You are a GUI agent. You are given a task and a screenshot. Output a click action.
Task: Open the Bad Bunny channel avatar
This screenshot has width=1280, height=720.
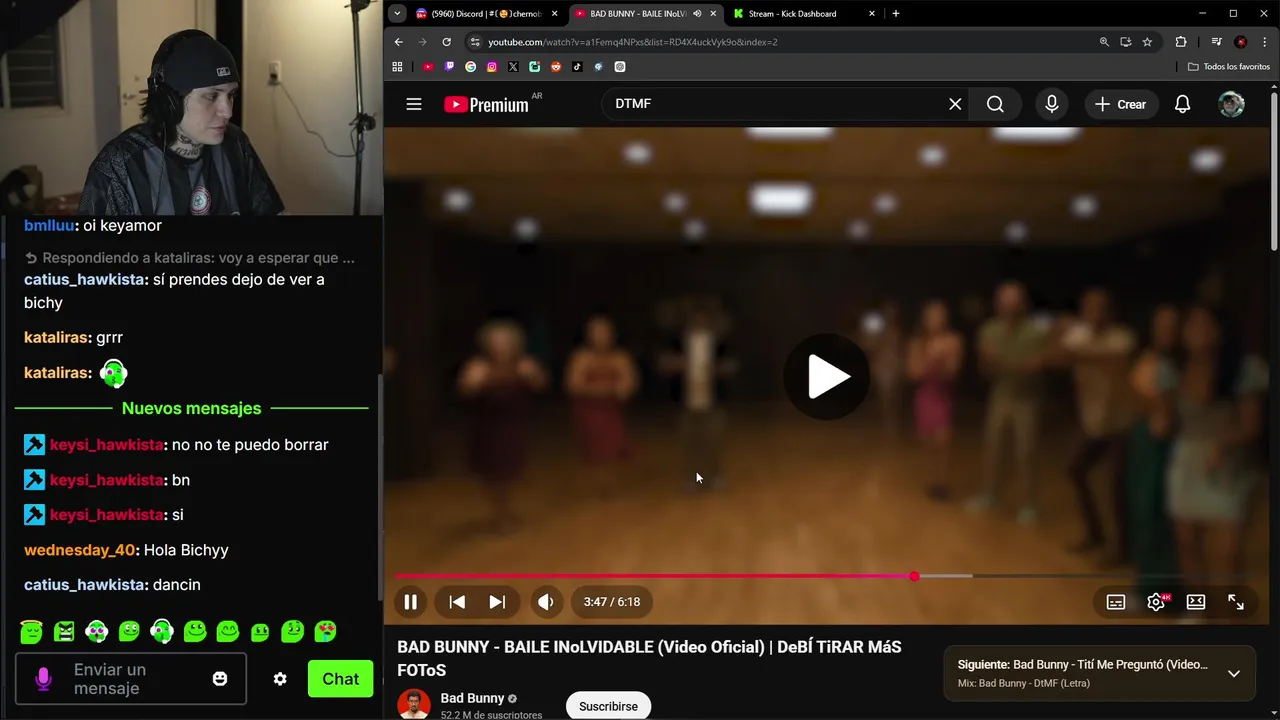pyautogui.click(x=414, y=703)
